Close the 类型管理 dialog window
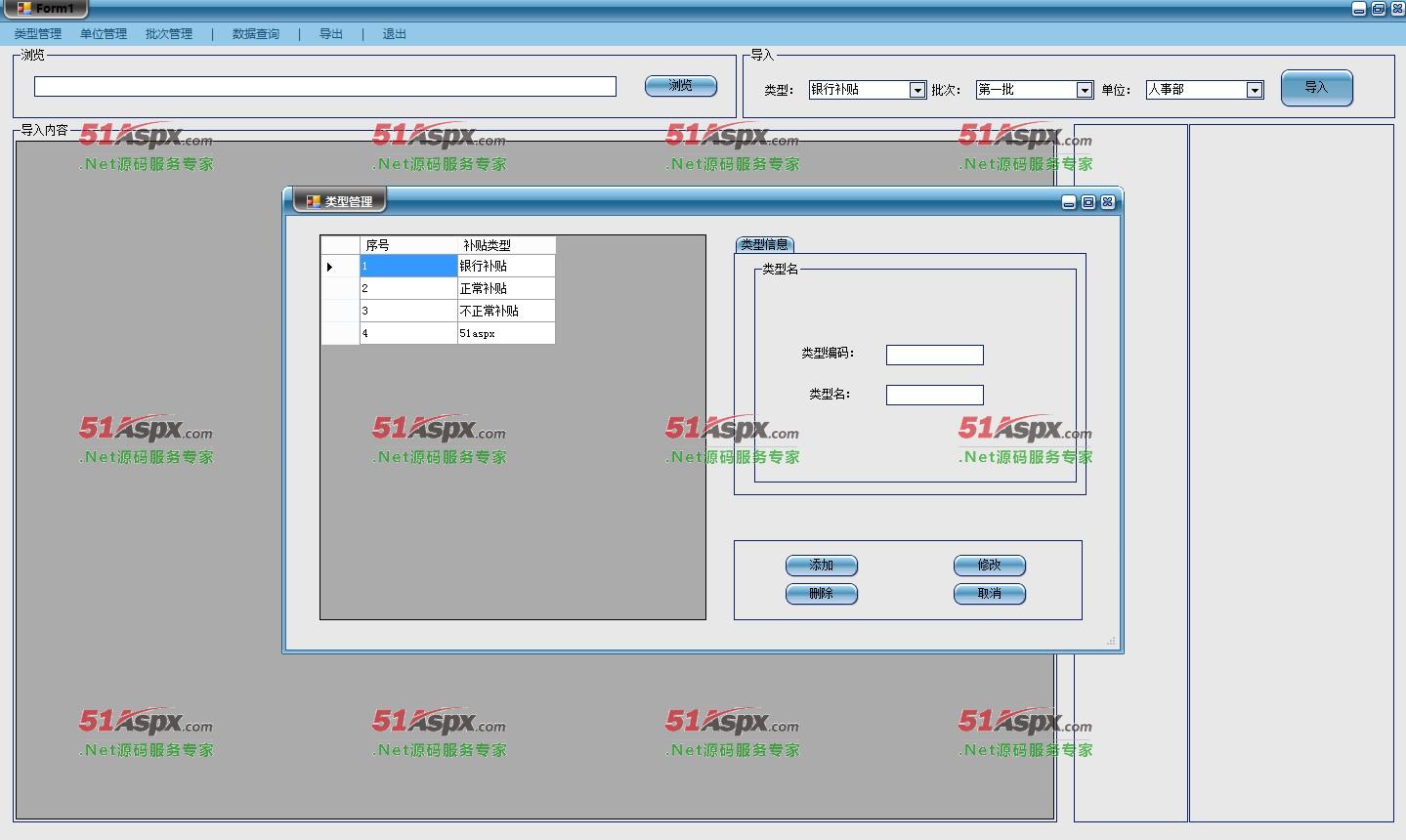This screenshot has height=840, width=1406. (x=1107, y=202)
